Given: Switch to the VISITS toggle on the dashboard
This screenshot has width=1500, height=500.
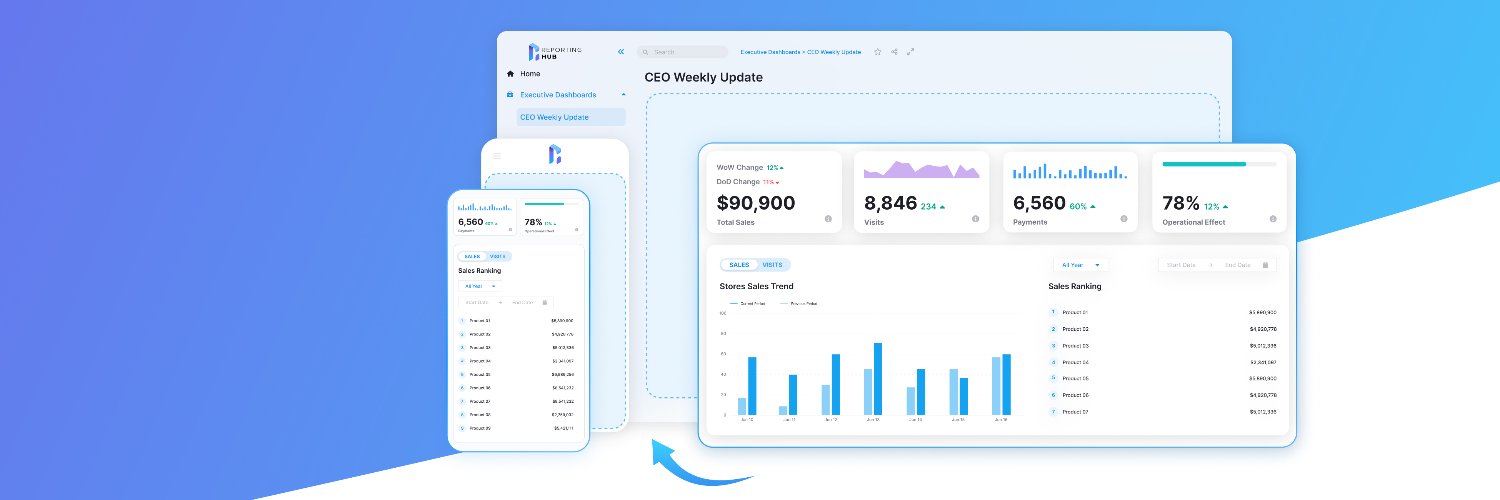Looking at the screenshot, I should pos(773,265).
